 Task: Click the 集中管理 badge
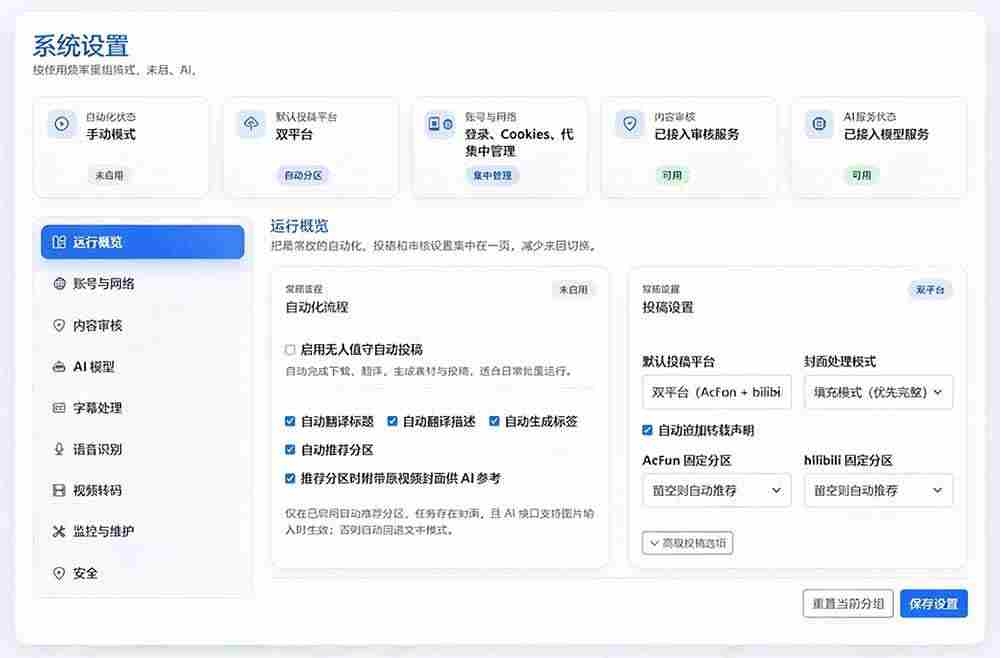[x=492, y=175]
